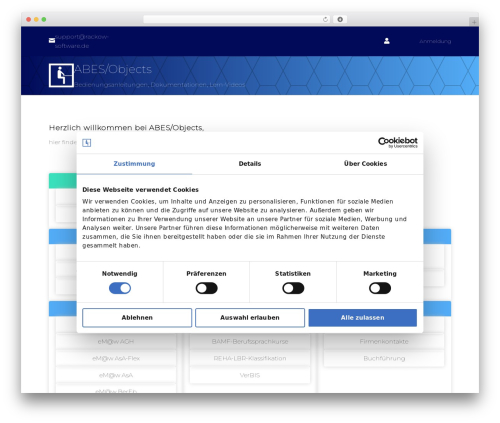Click the ABES/Objects site title

point(113,69)
